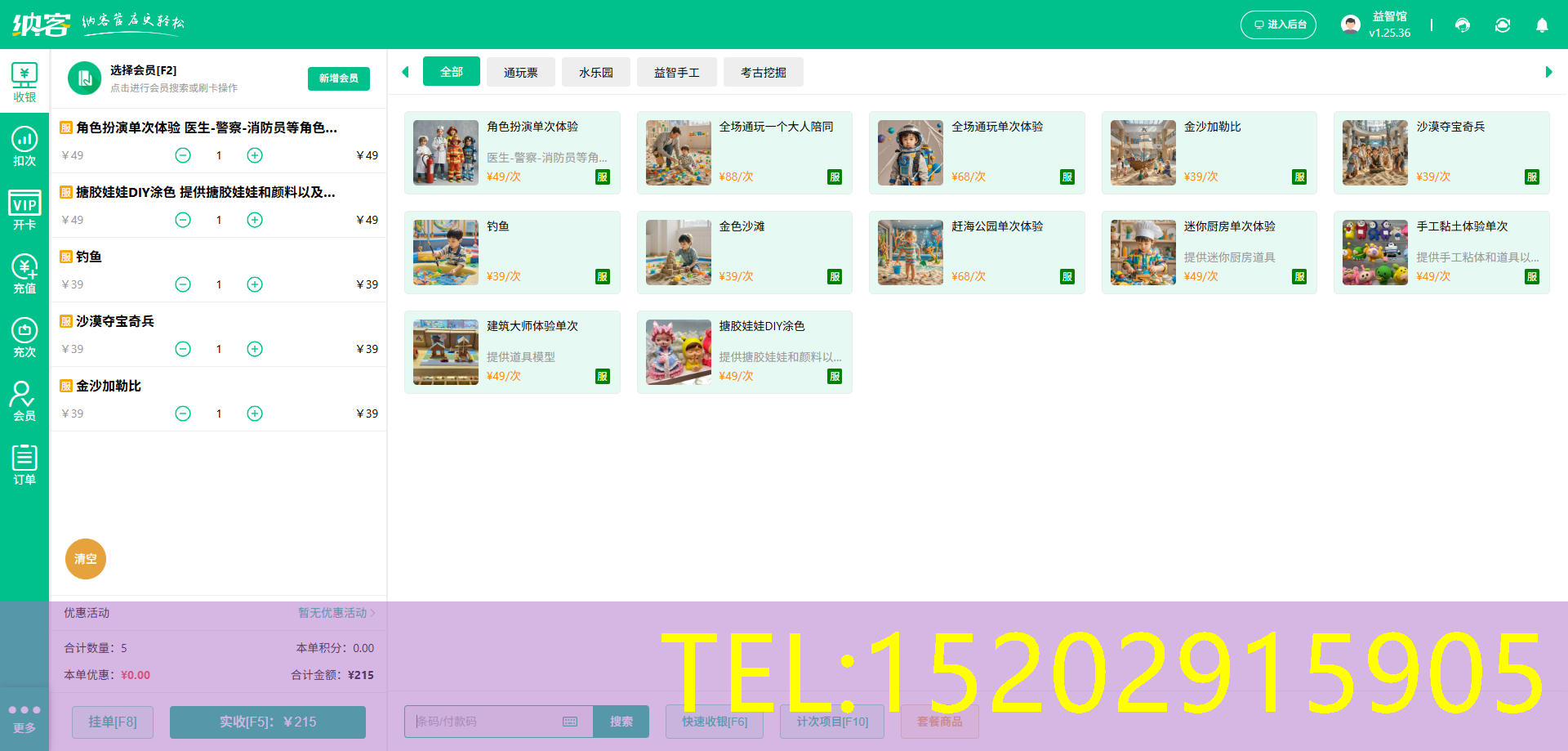
Task: Select the 充次 sessions recharge icon
Action: [x=24, y=336]
